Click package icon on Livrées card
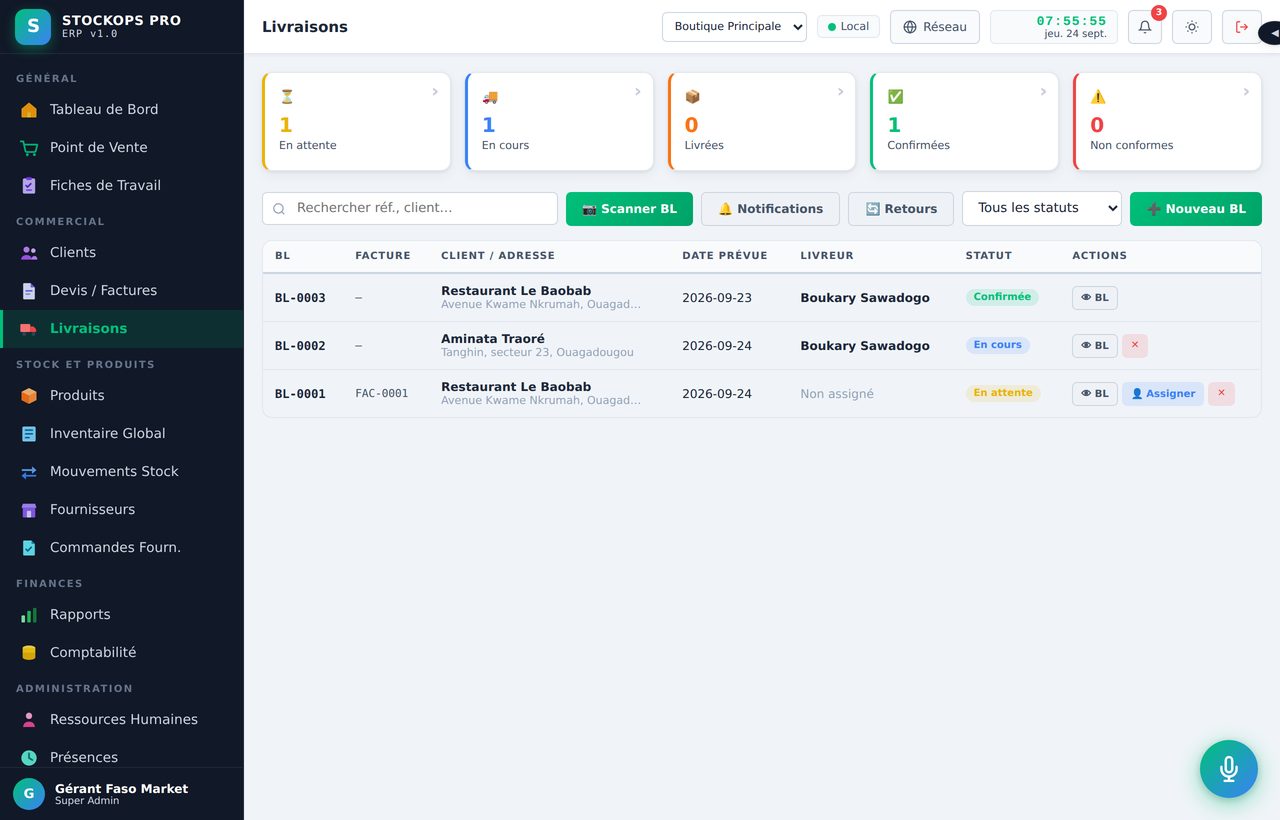Viewport: 1280px width, 820px height. point(692,97)
